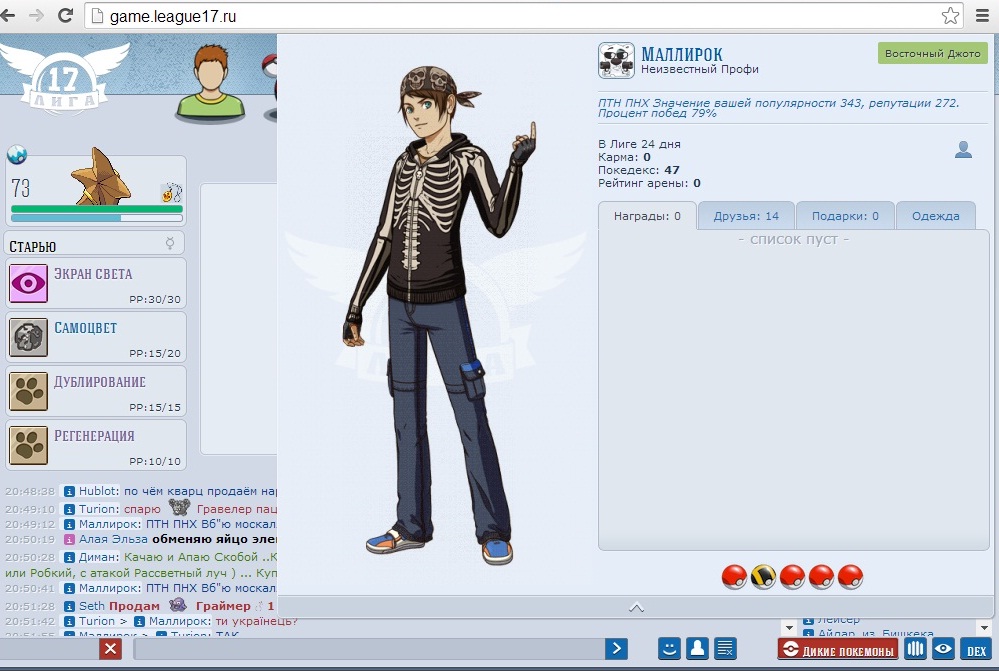Reload the game.league17.ru page
The width and height of the screenshot is (999, 671).
coord(65,15)
